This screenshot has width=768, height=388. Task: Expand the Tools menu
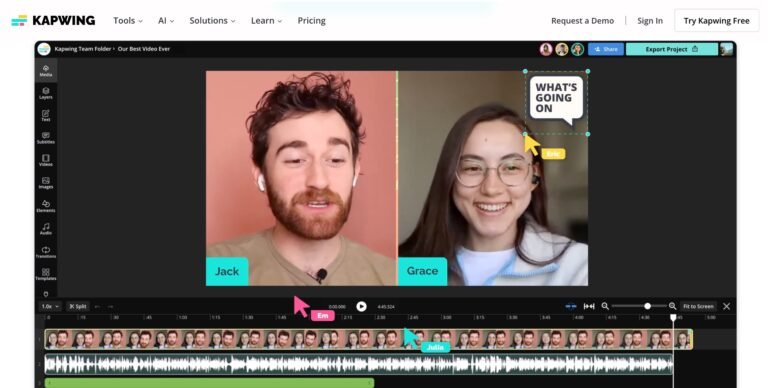point(128,21)
